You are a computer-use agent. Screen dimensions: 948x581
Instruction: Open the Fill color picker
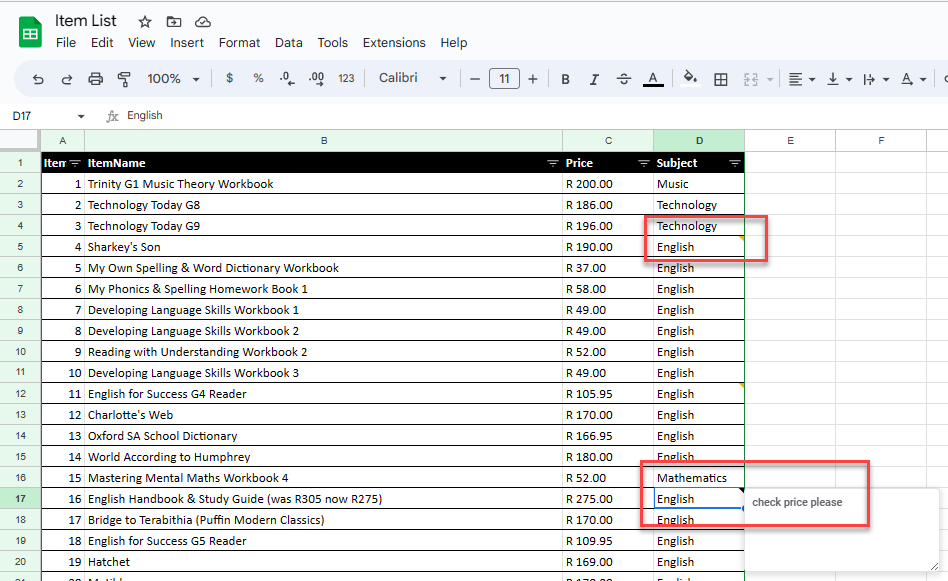(x=691, y=78)
